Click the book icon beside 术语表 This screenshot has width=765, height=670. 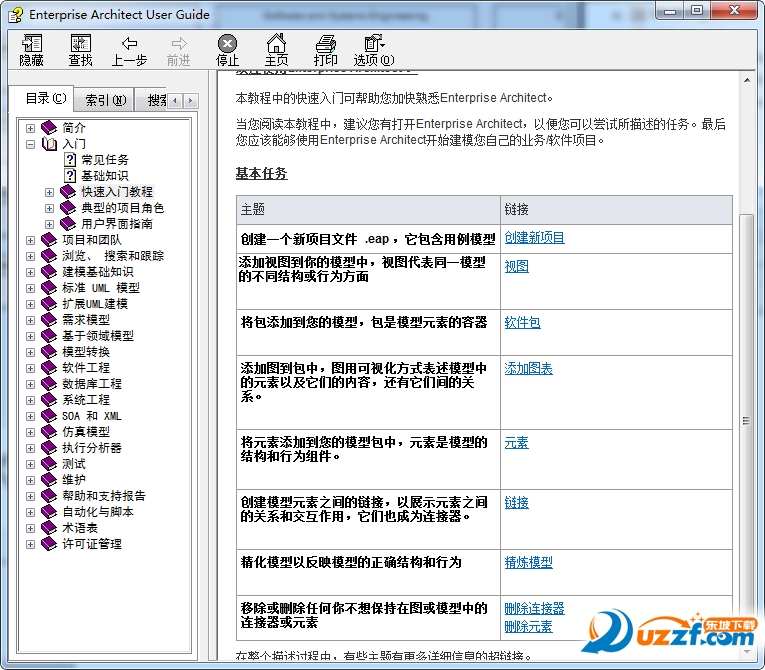pos(49,528)
